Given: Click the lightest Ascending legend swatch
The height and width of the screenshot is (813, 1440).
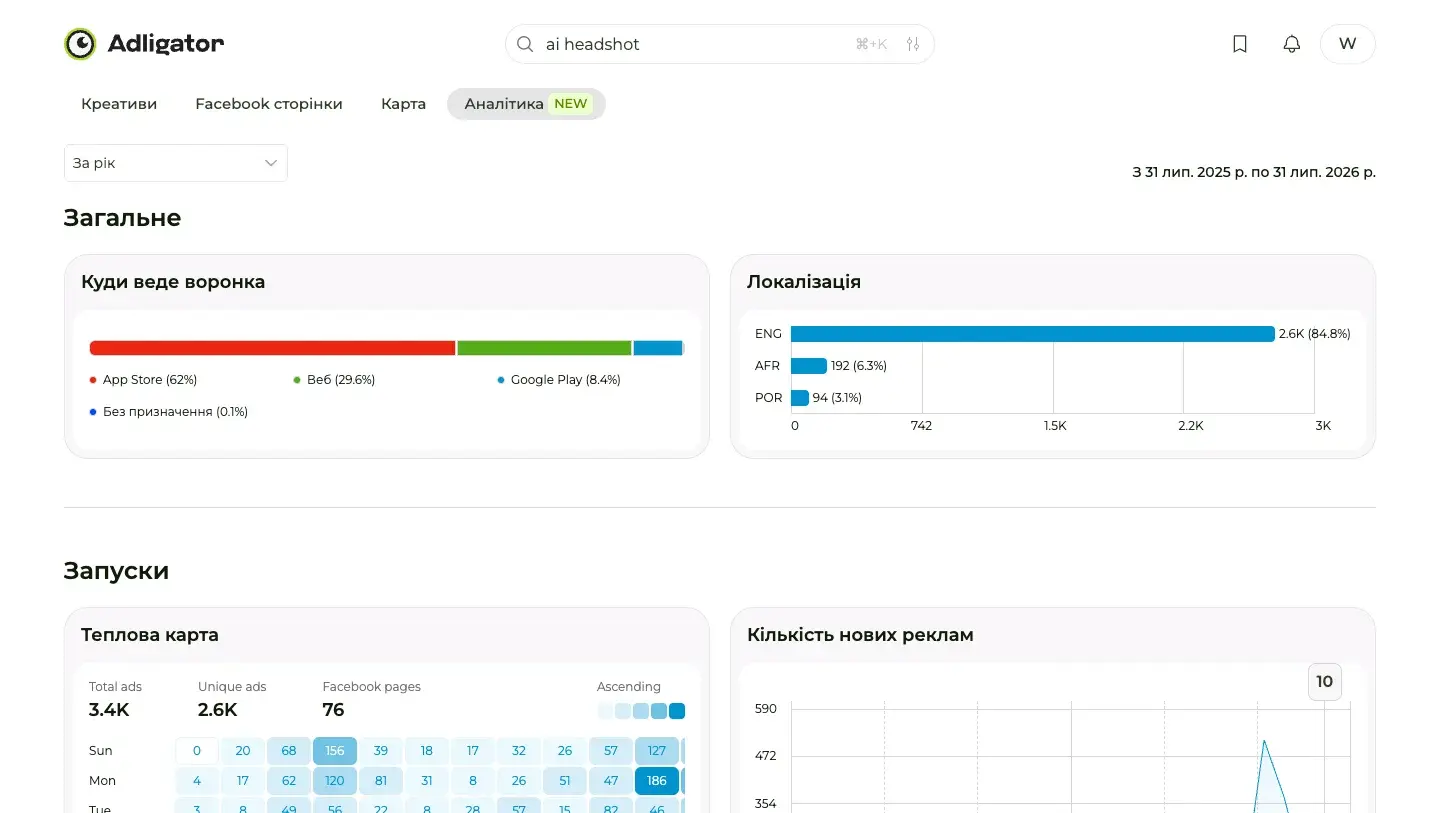Looking at the screenshot, I should tap(605, 711).
